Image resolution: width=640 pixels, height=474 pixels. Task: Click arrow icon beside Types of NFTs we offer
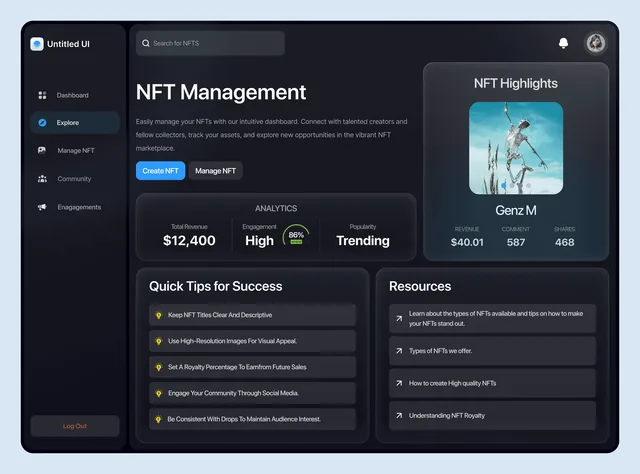[399, 351]
